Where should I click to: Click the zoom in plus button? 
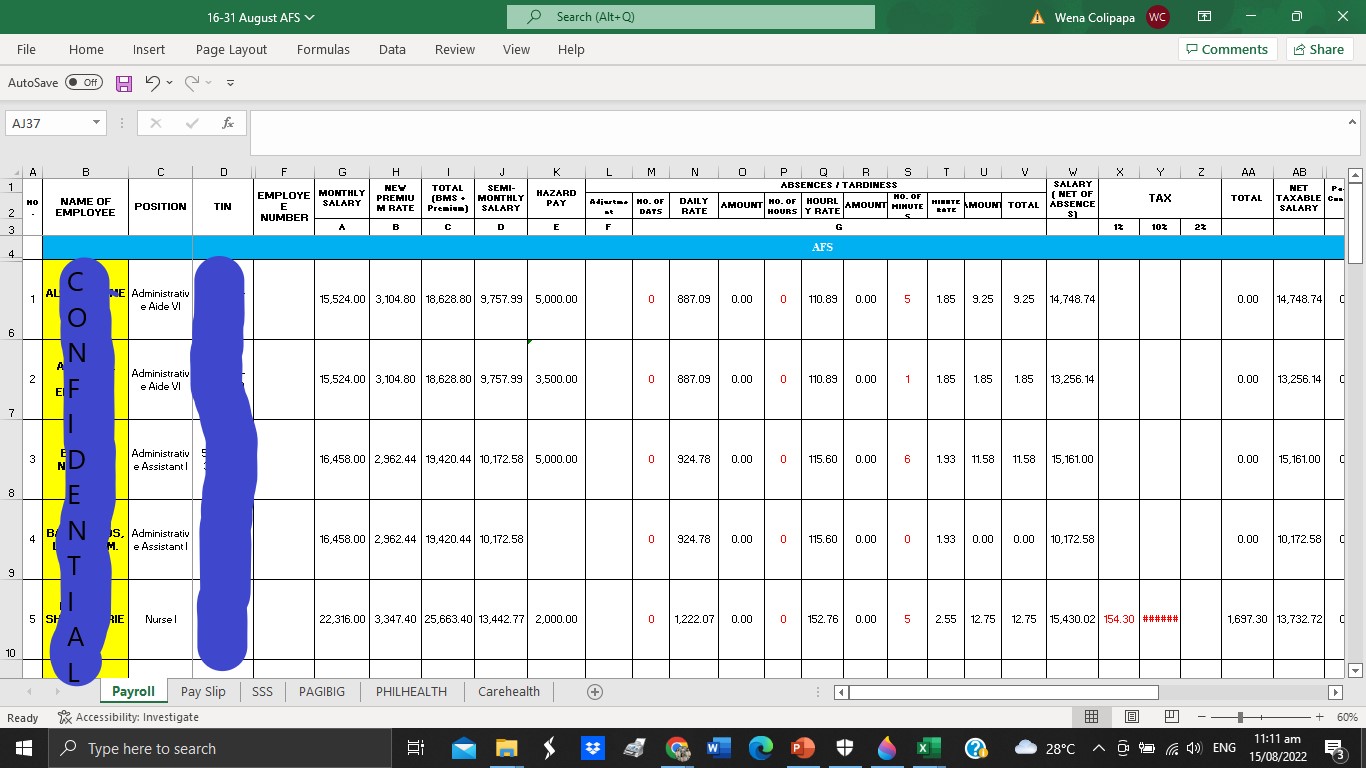point(1320,717)
